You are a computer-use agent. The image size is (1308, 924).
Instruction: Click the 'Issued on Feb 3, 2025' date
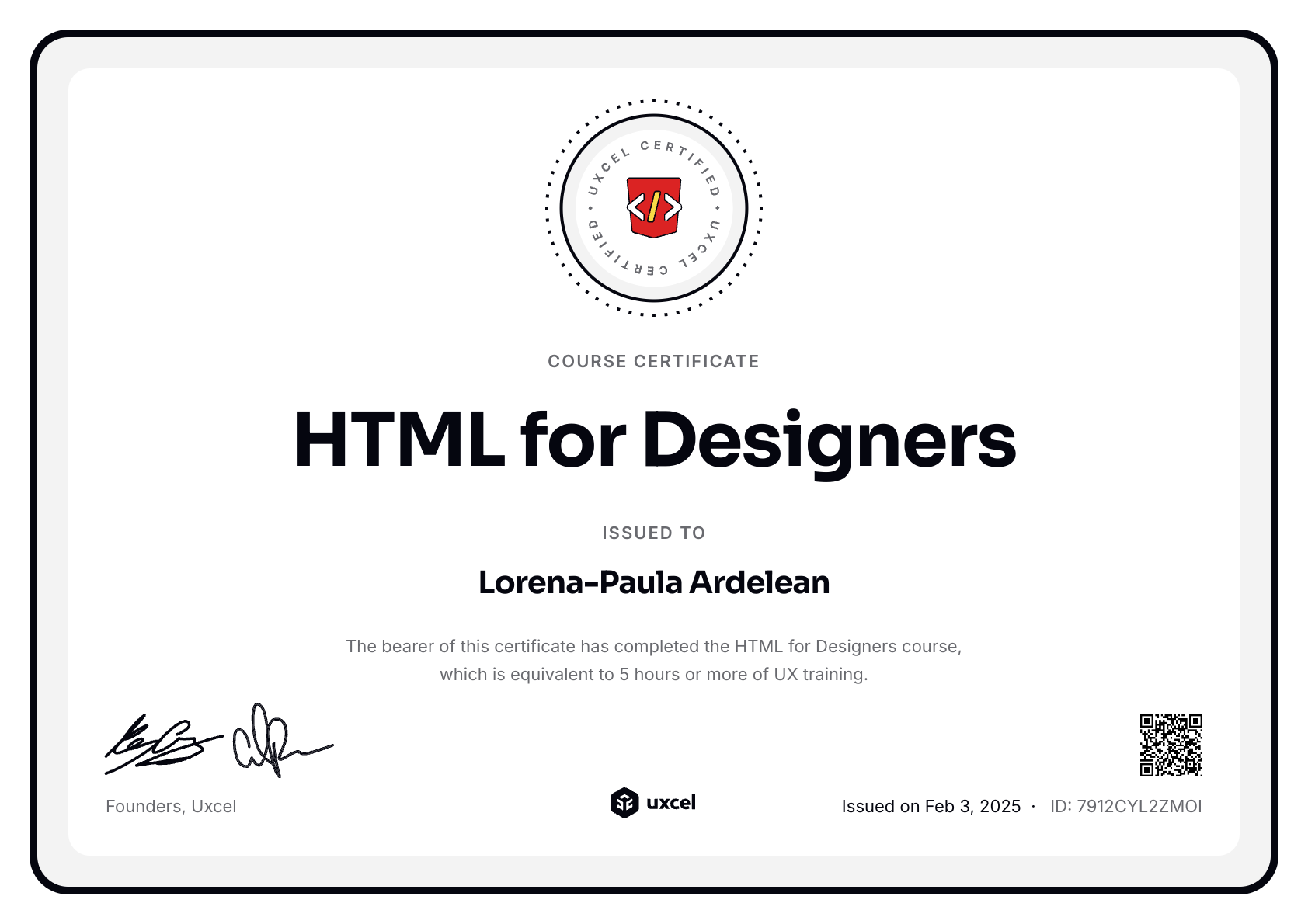[931, 806]
